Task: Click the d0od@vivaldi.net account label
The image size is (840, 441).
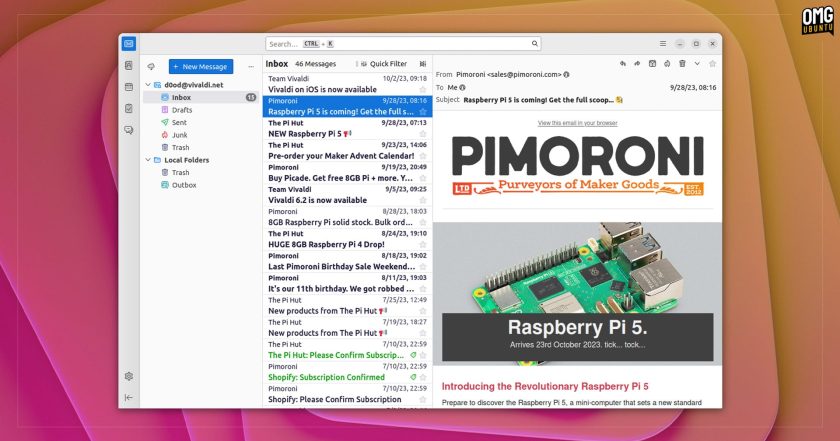Action: point(193,85)
